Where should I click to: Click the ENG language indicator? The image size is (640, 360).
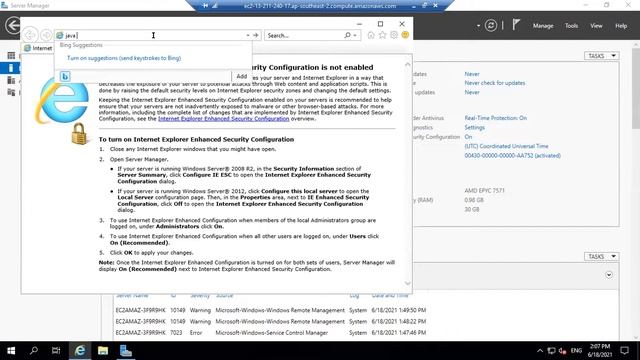(x=576, y=351)
